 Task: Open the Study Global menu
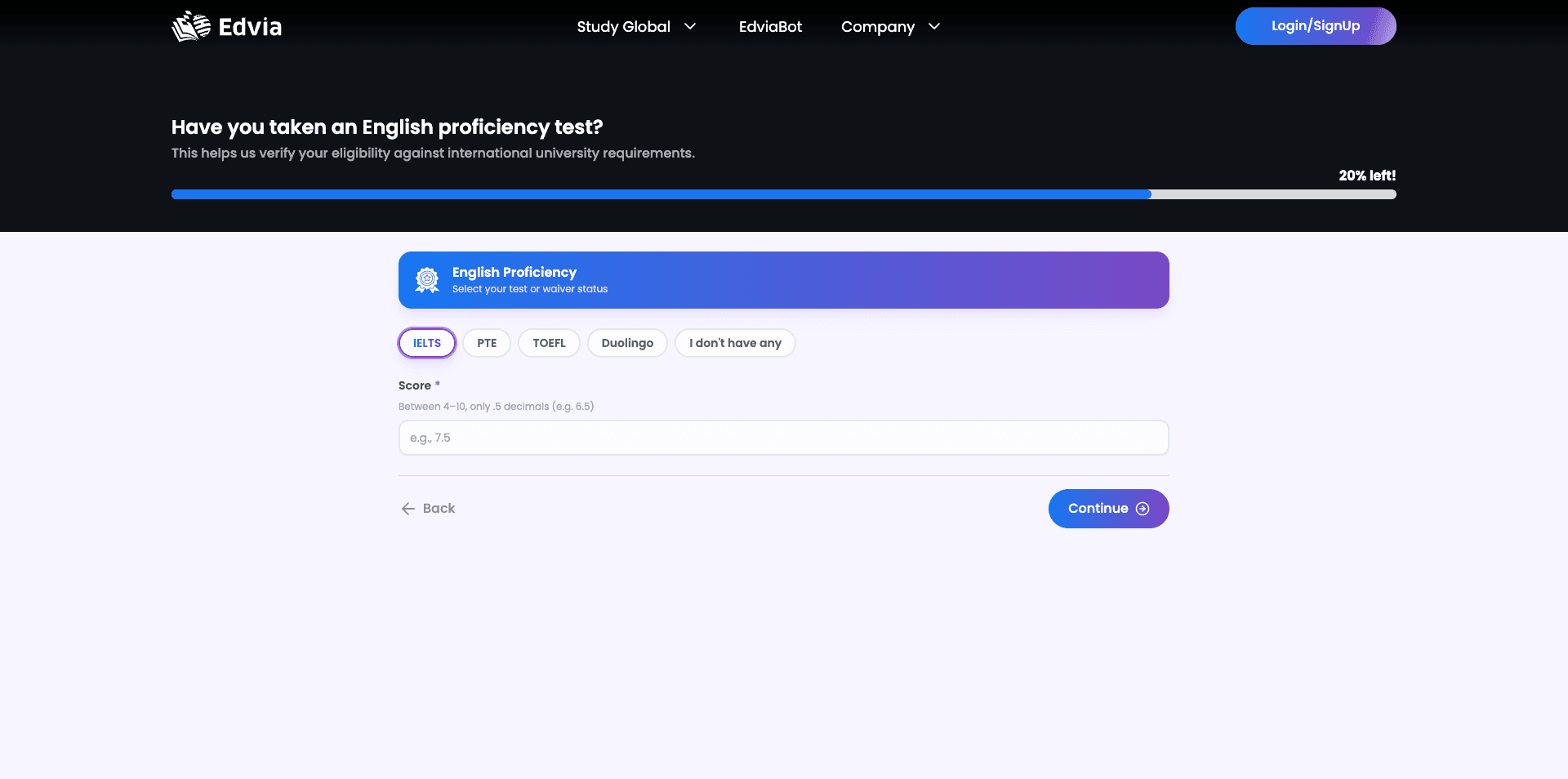click(637, 26)
